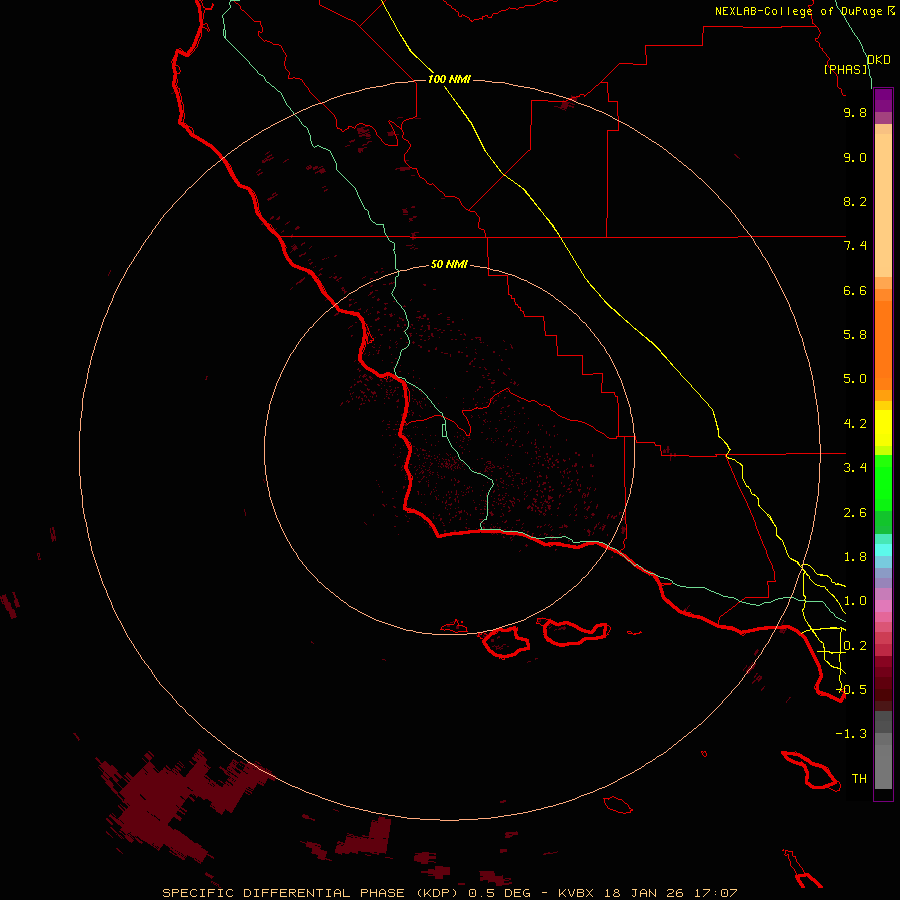Screen dimensions: 900x900
Task: Pick the yellow band of the color bar
Action: (883, 428)
